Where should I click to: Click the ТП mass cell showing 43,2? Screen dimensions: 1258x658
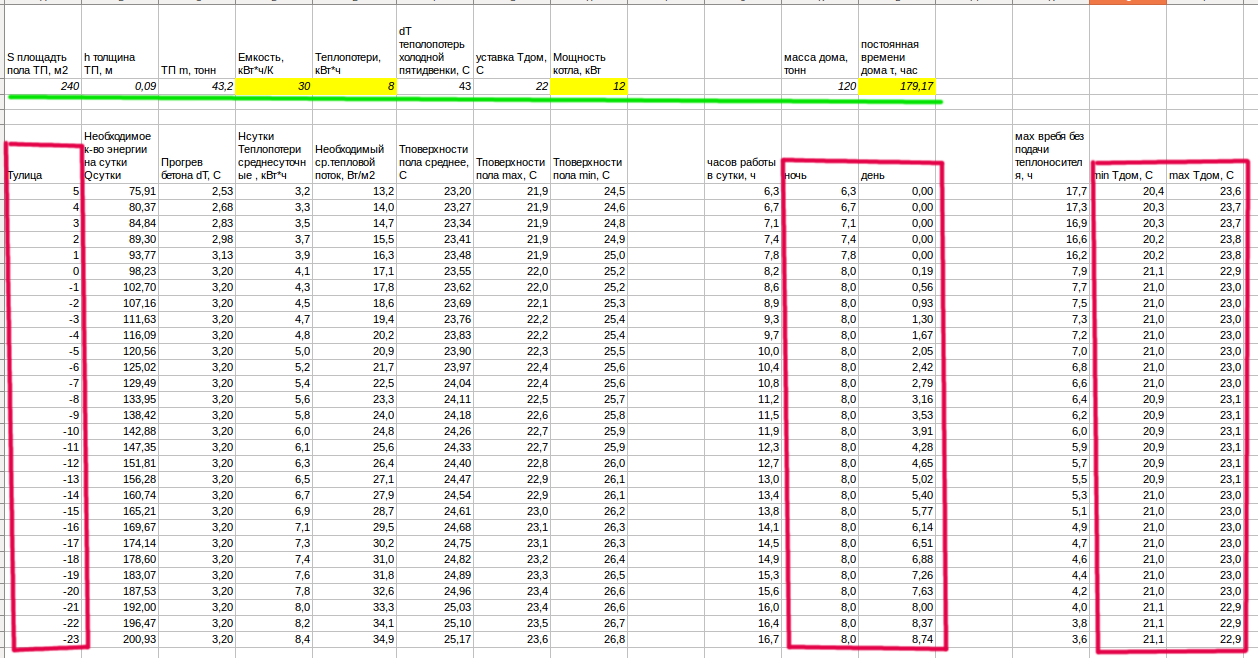[x=196, y=87]
